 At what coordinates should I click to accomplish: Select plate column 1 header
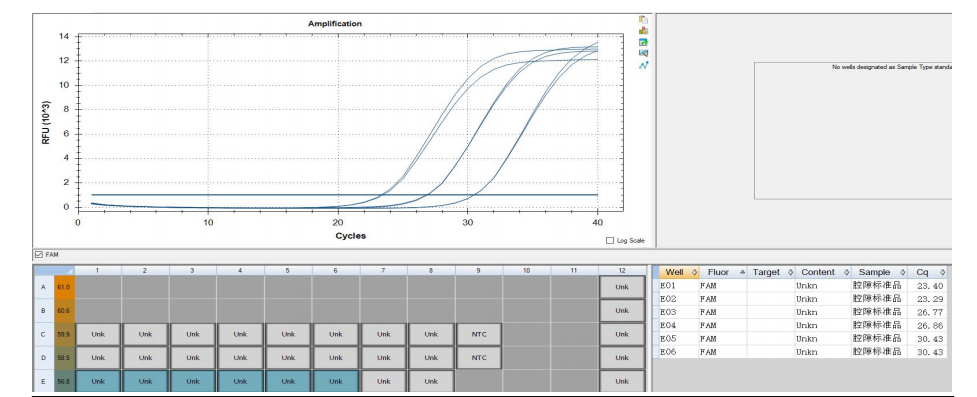click(x=98, y=270)
